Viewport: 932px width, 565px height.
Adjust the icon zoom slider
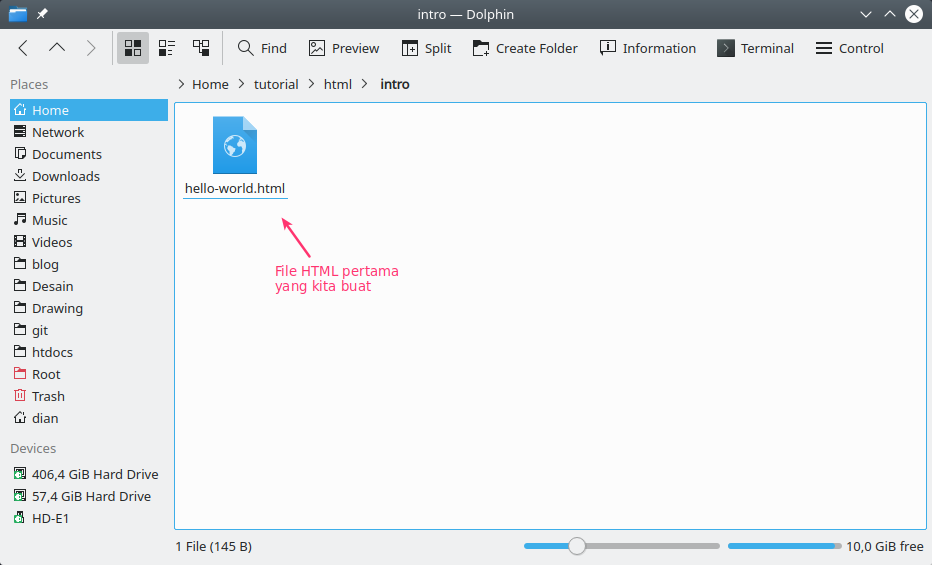(577, 546)
